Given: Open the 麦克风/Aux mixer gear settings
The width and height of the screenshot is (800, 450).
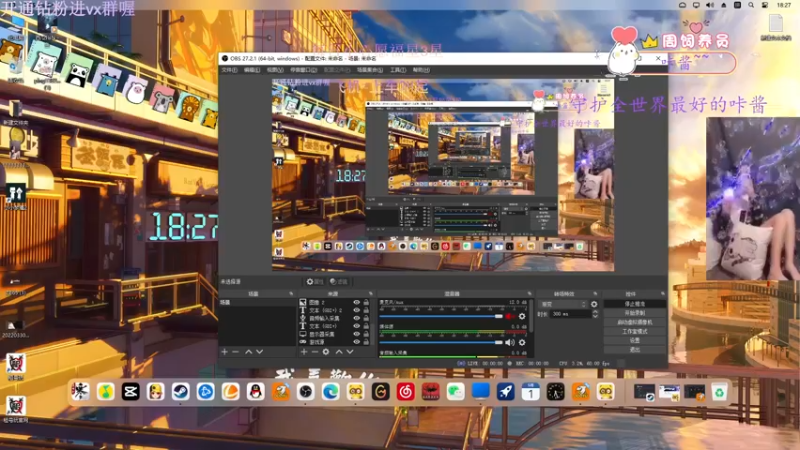Looking at the screenshot, I should [x=522, y=316].
